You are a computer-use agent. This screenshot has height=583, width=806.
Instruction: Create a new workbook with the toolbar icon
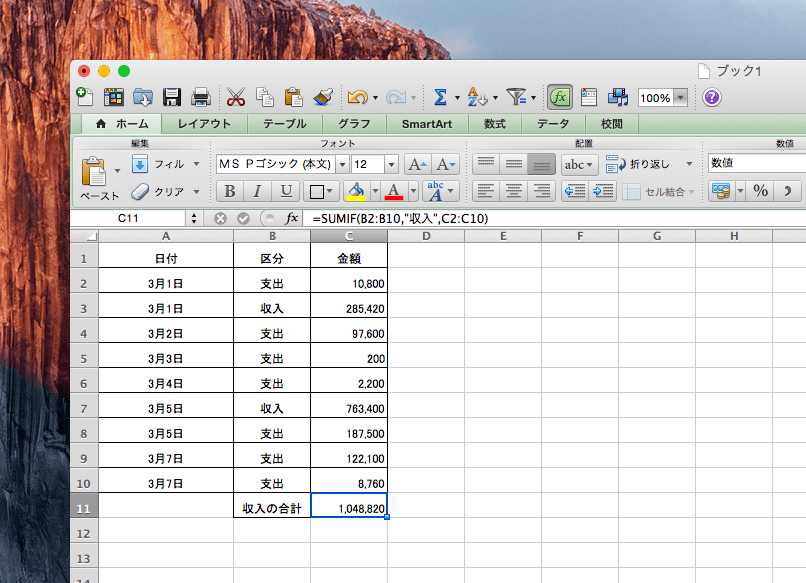point(84,97)
